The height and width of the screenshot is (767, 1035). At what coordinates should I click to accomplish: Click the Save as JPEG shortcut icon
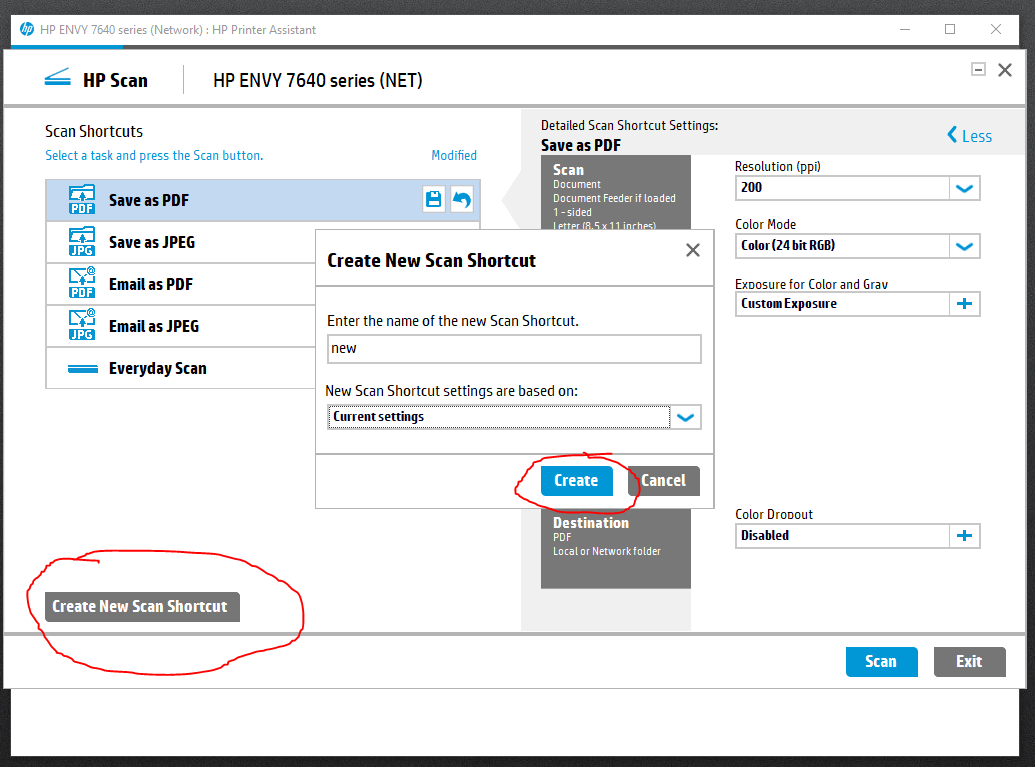click(82, 242)
